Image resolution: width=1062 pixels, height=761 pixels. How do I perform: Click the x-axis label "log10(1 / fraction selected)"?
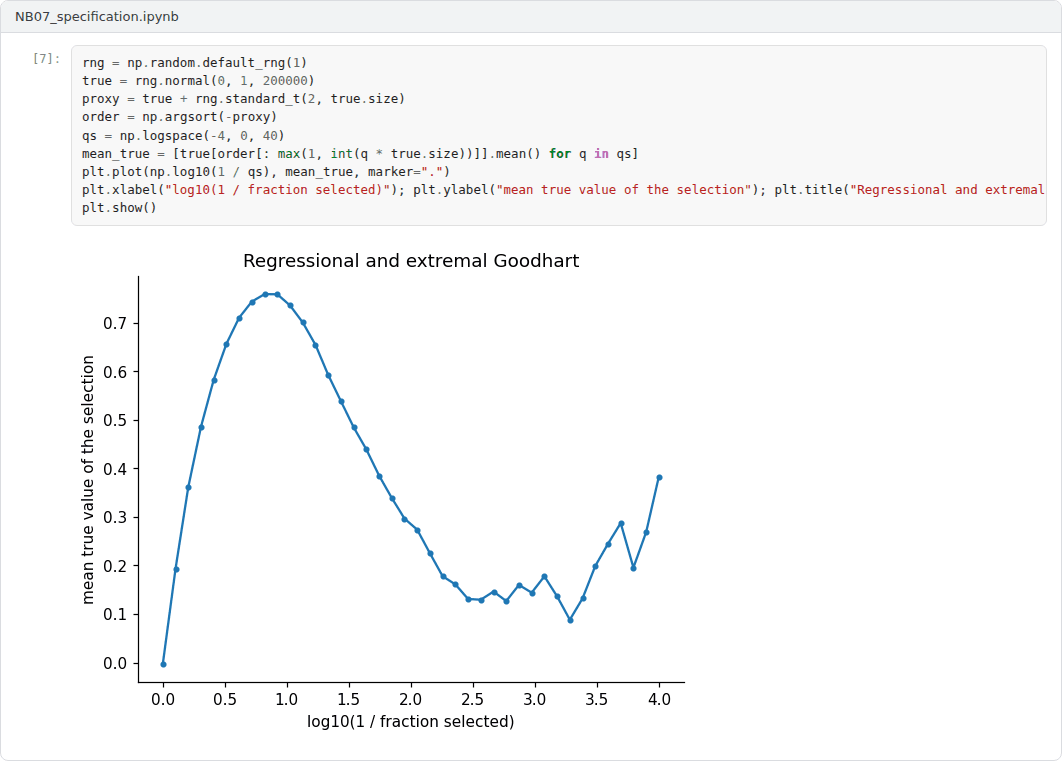410,722
